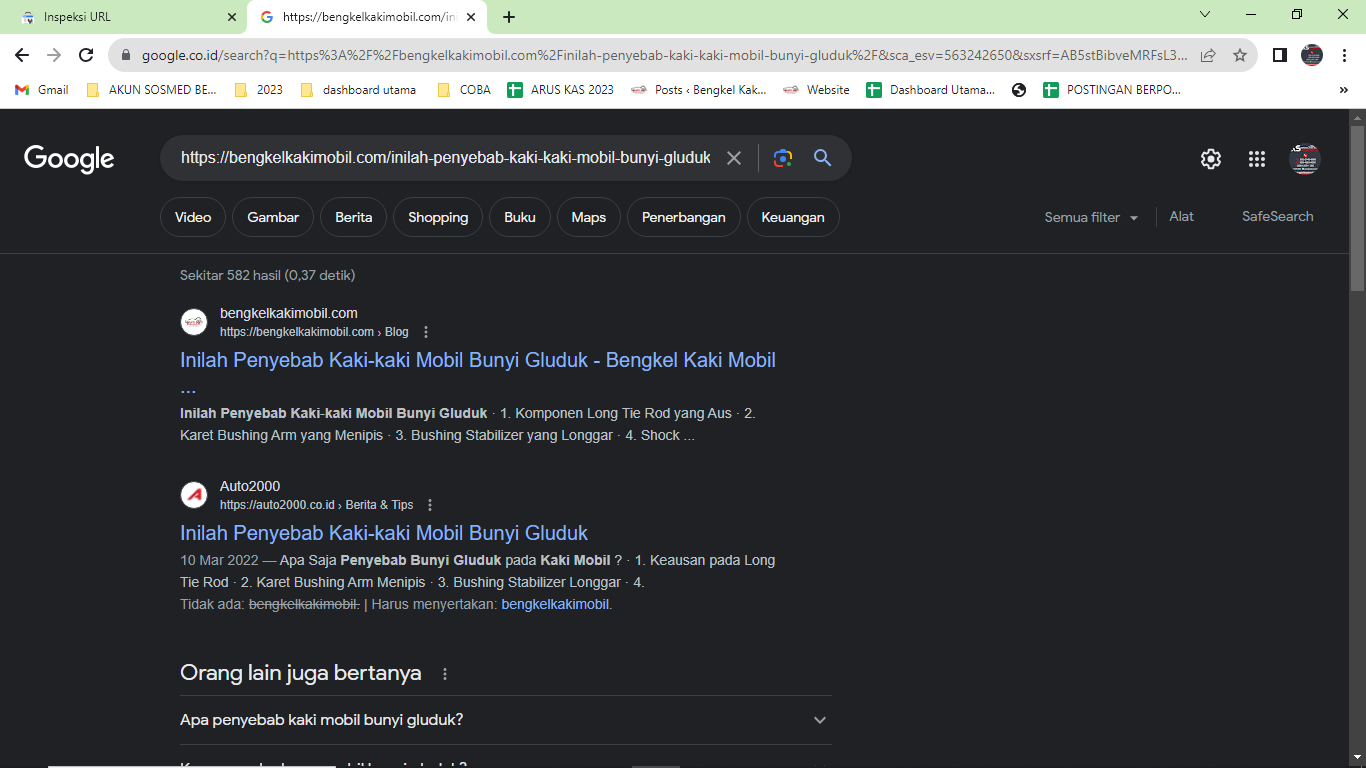Go back with the browser back arrow
Screen dimensions: 1366x768
[x=22, y=56]
